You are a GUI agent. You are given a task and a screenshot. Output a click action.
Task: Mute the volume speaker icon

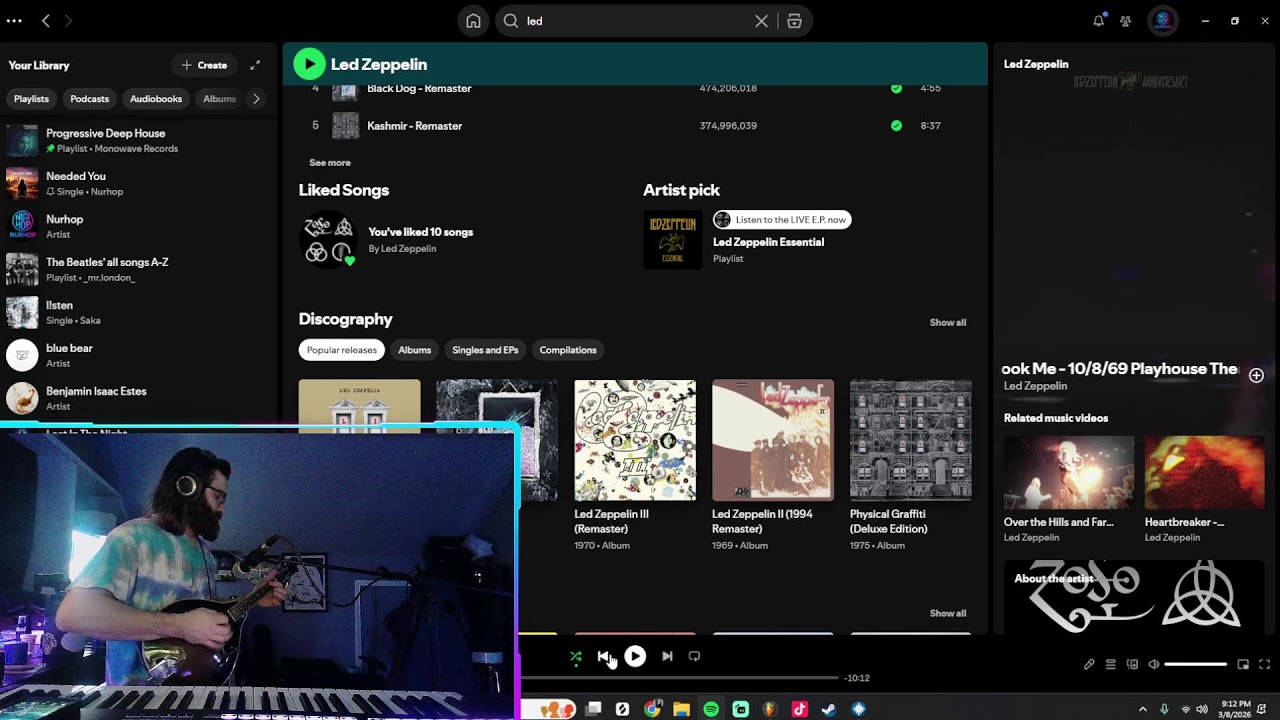(1153, 664)
